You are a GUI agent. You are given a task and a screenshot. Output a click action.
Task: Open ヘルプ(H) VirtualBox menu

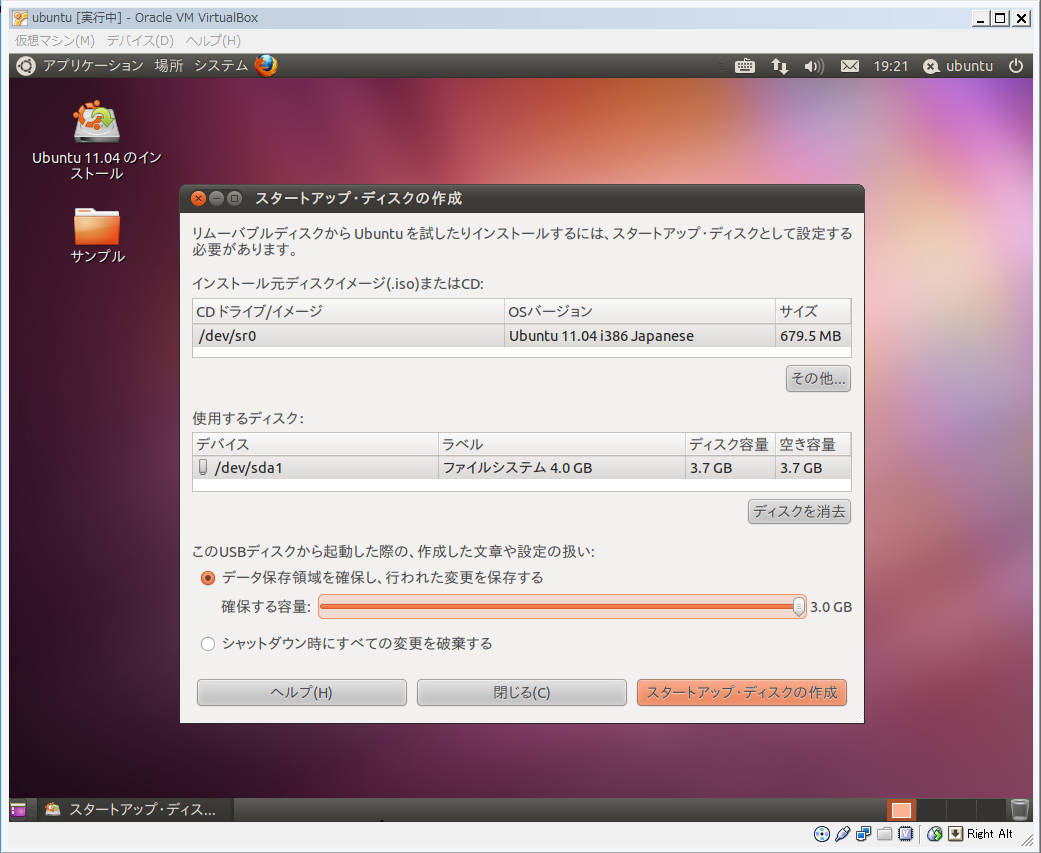(213, 40)
